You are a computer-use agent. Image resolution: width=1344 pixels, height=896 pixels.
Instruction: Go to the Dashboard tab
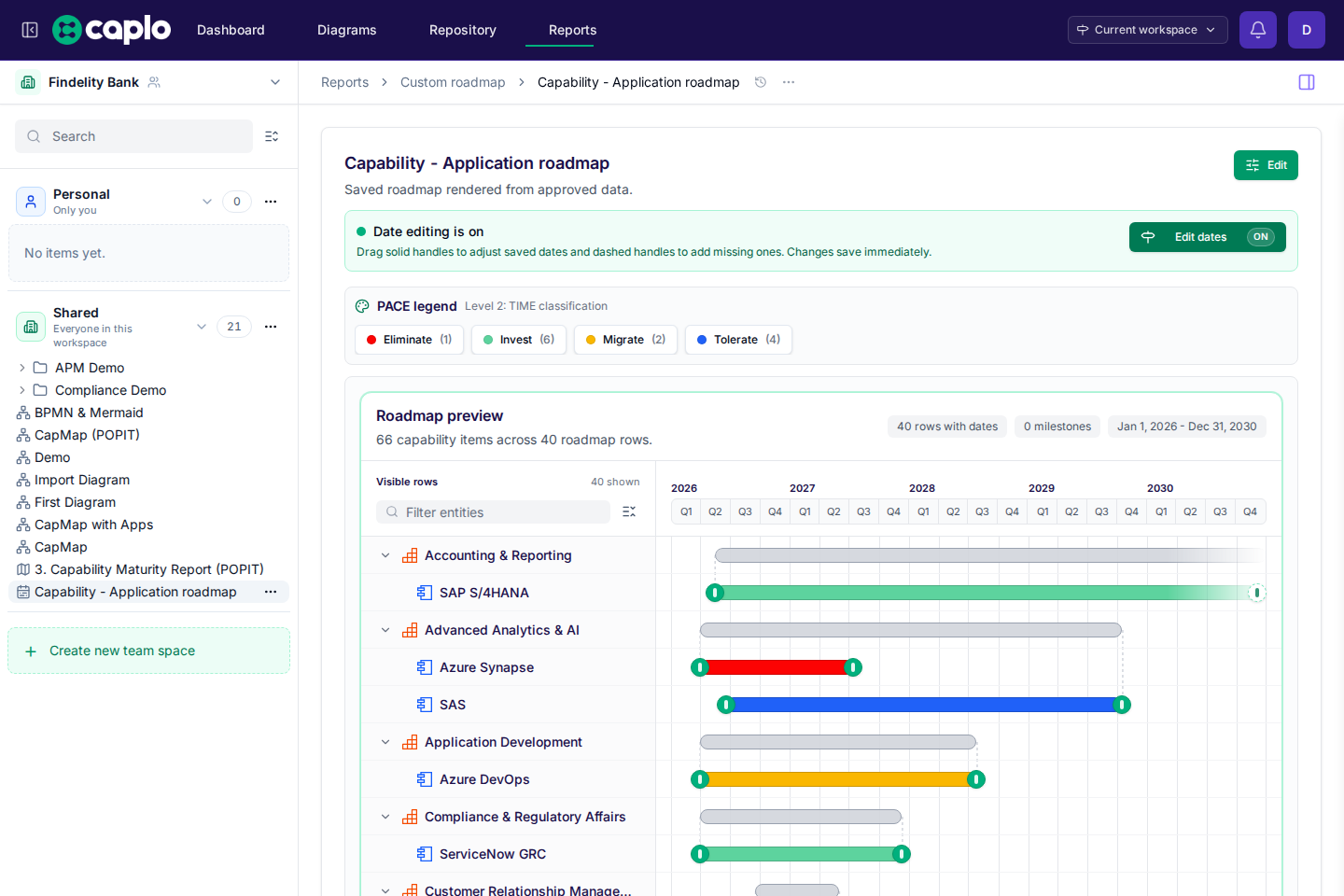tap(231, 30)
